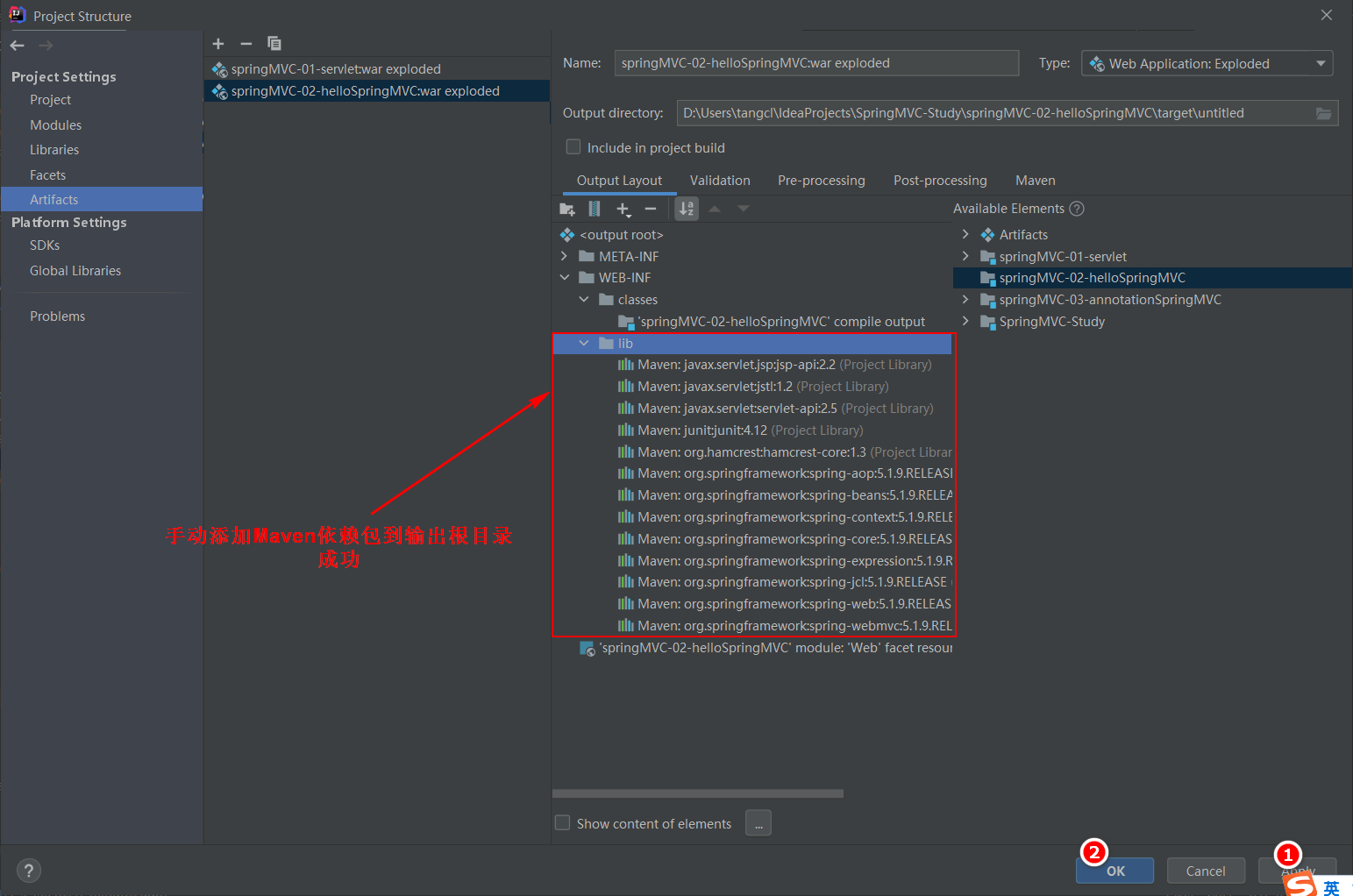Select Artifacts in sidebar
The width and height of the screenshot is (1353, 896).
click(x=102, y=199)
